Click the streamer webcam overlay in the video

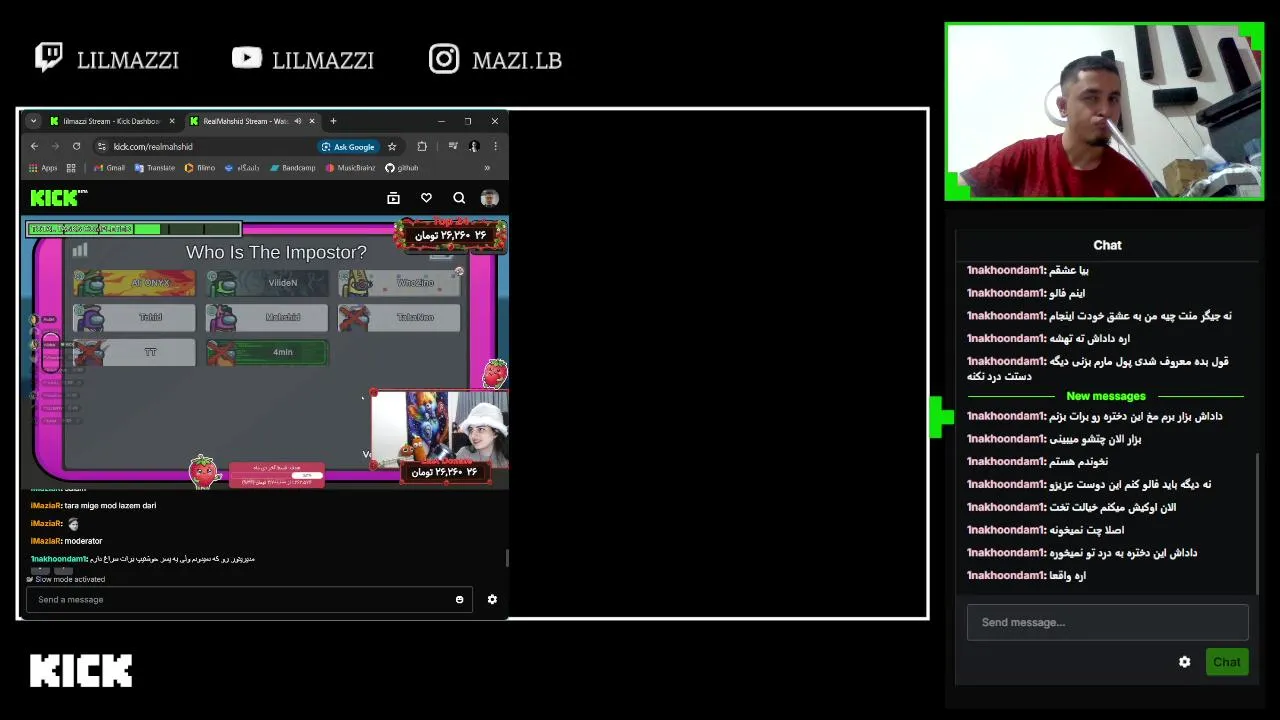440,428
